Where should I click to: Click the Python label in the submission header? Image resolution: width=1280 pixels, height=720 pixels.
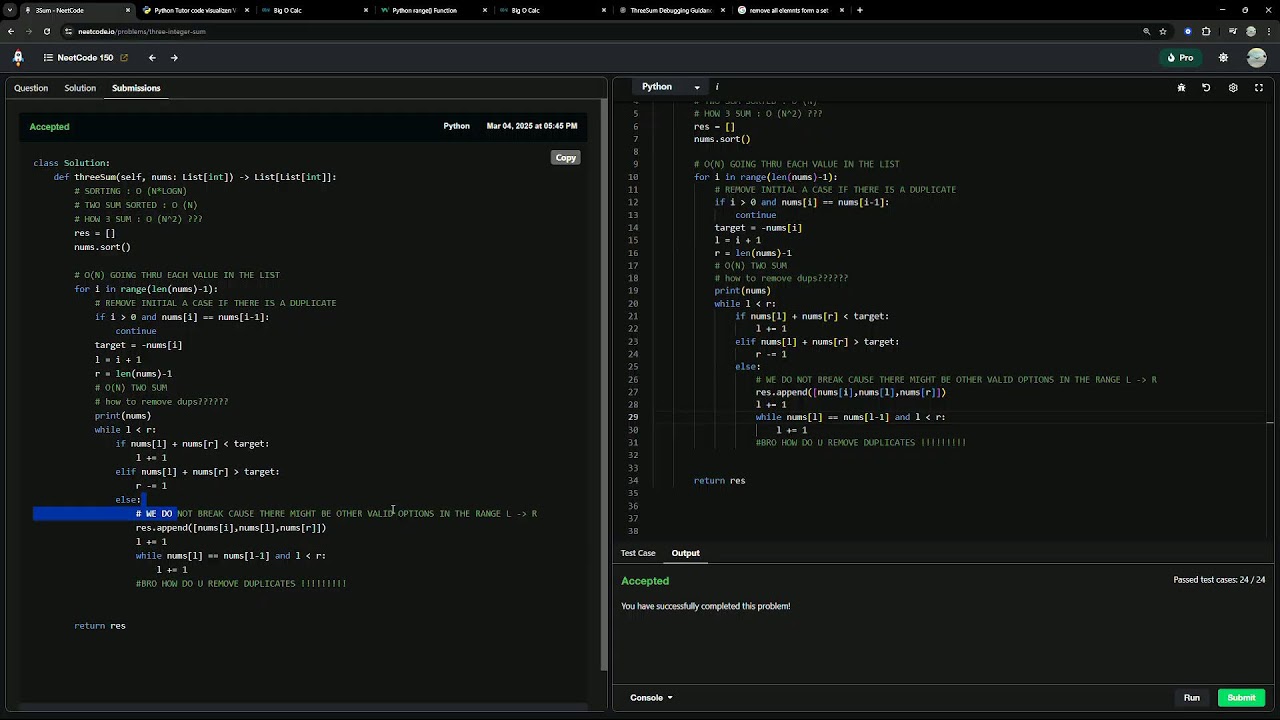pyautogui.click(x=456, y=126)
